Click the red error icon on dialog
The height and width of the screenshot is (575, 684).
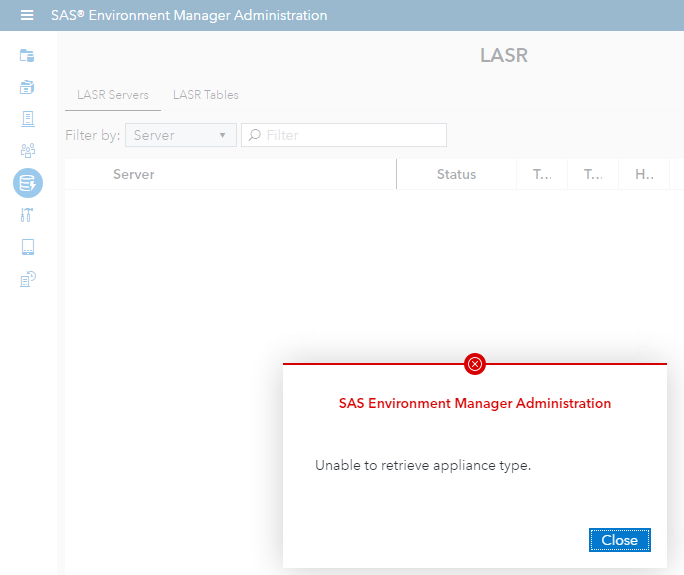pos(475,364)
